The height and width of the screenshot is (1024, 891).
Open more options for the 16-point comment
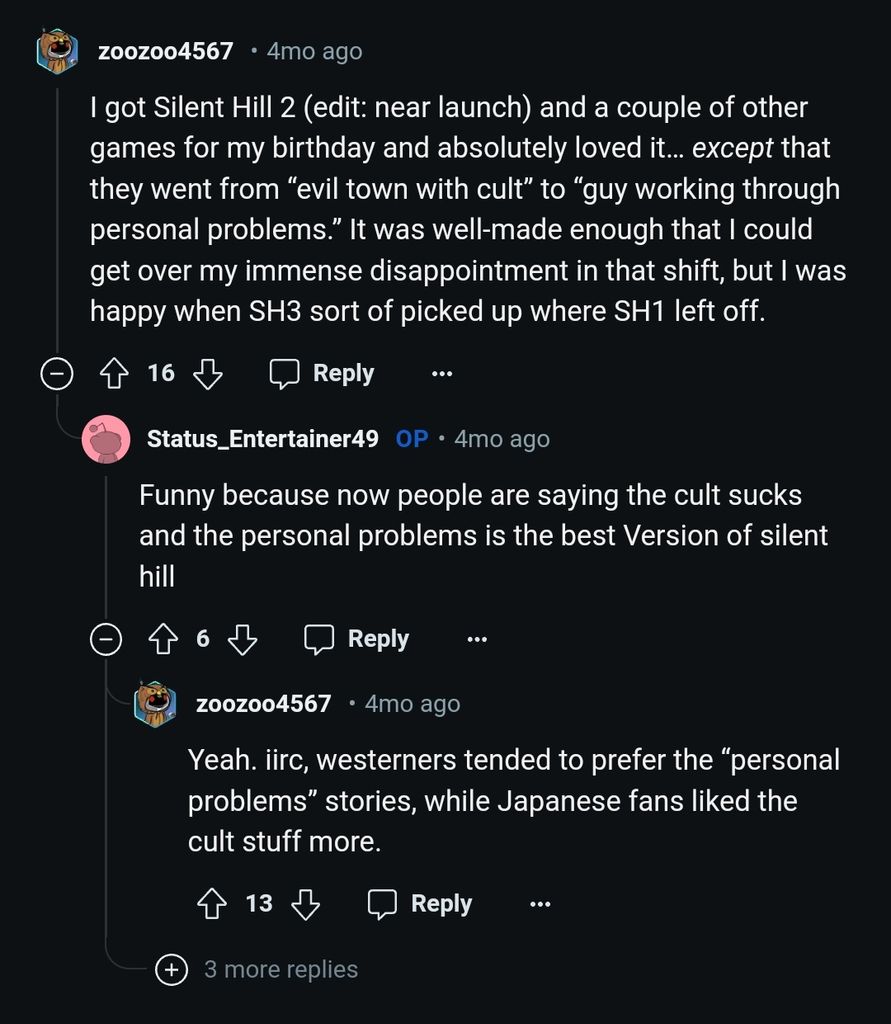tap(441, 374)
